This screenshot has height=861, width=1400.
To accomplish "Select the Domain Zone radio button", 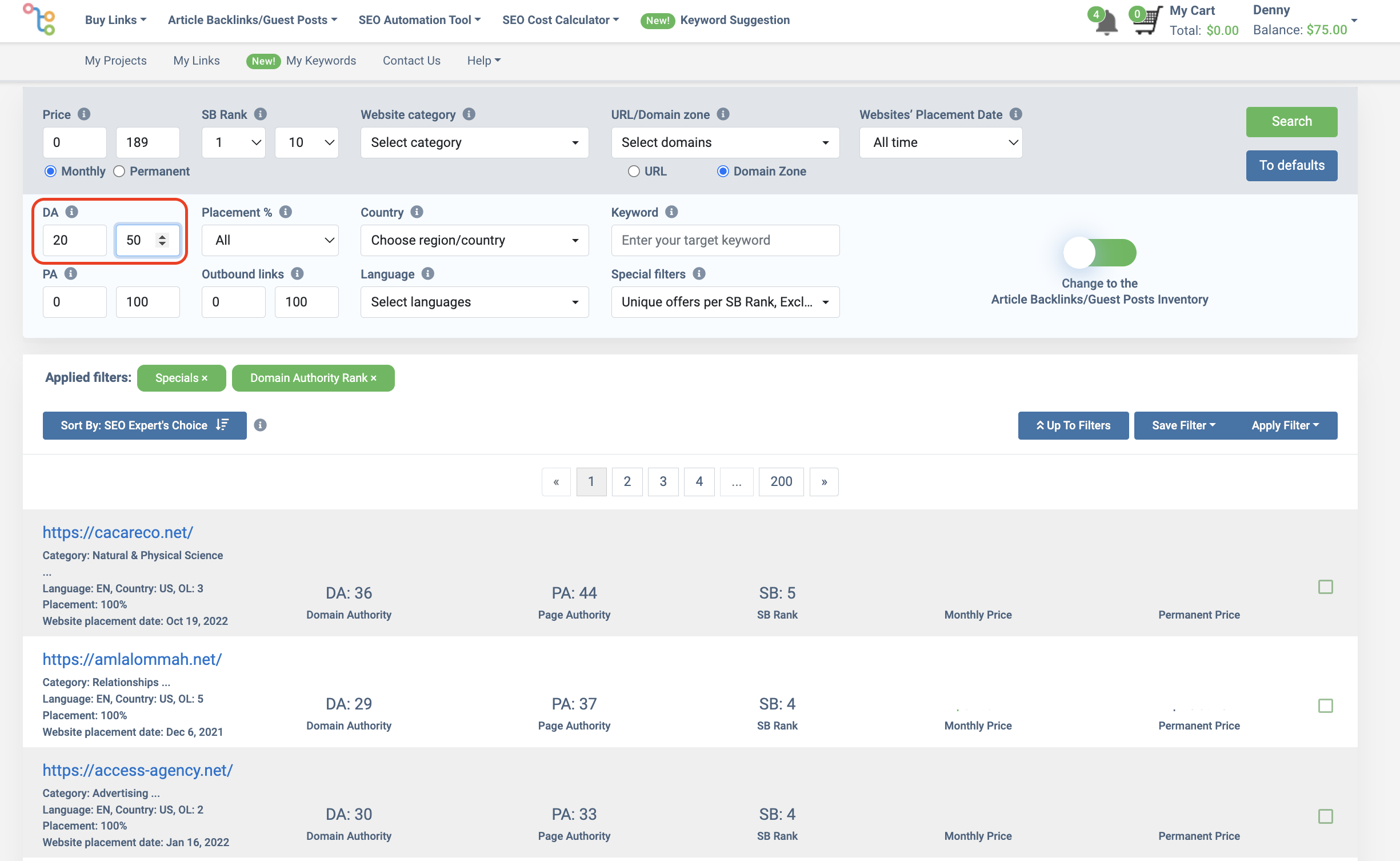I will [723, 172].
